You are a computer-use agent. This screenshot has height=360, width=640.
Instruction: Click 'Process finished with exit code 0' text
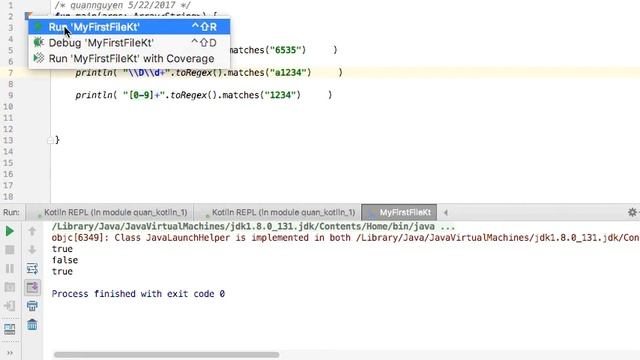(138, 294)
